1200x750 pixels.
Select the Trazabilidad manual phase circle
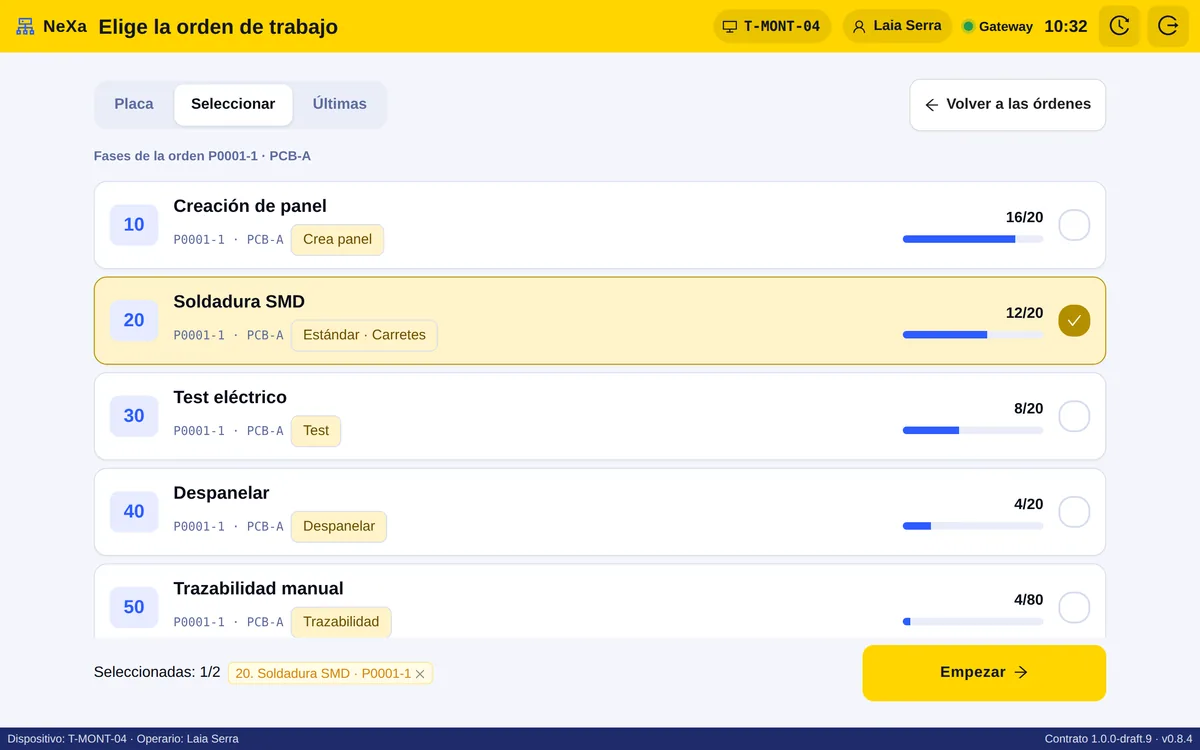tap(1074, 607)
